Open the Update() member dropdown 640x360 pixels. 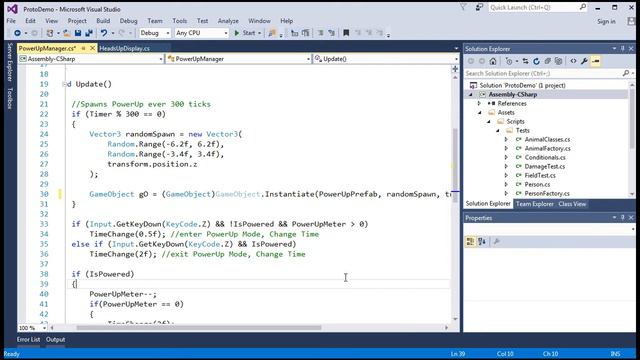[x=456, y=59]
